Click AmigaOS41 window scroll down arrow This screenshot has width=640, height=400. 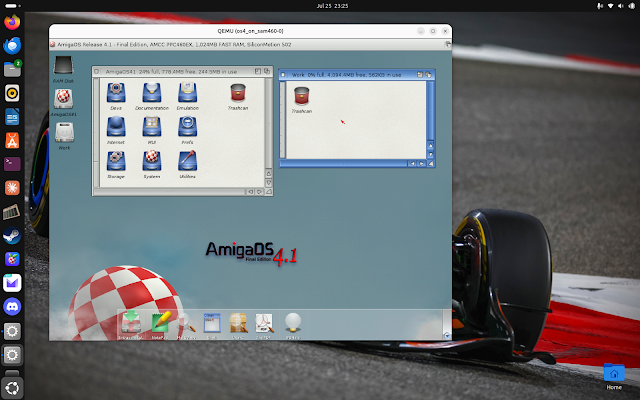(269, 182)
